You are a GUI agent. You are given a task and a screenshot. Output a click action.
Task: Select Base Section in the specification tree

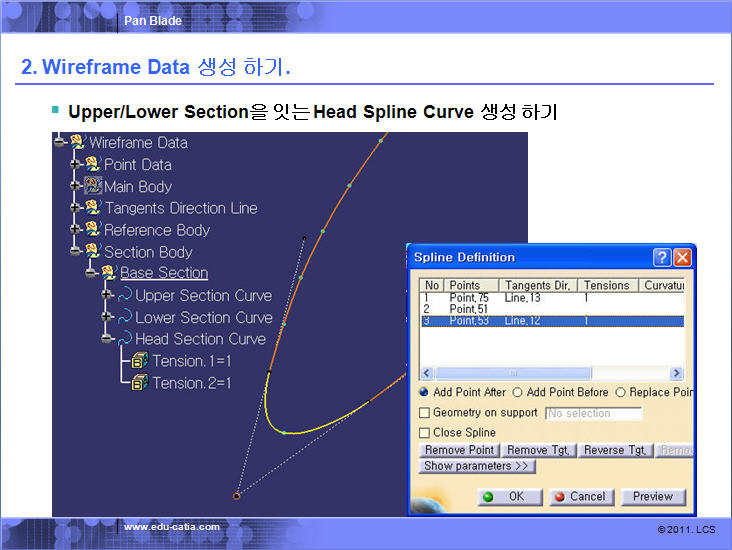pyautogui.click(x=164, y=273)
